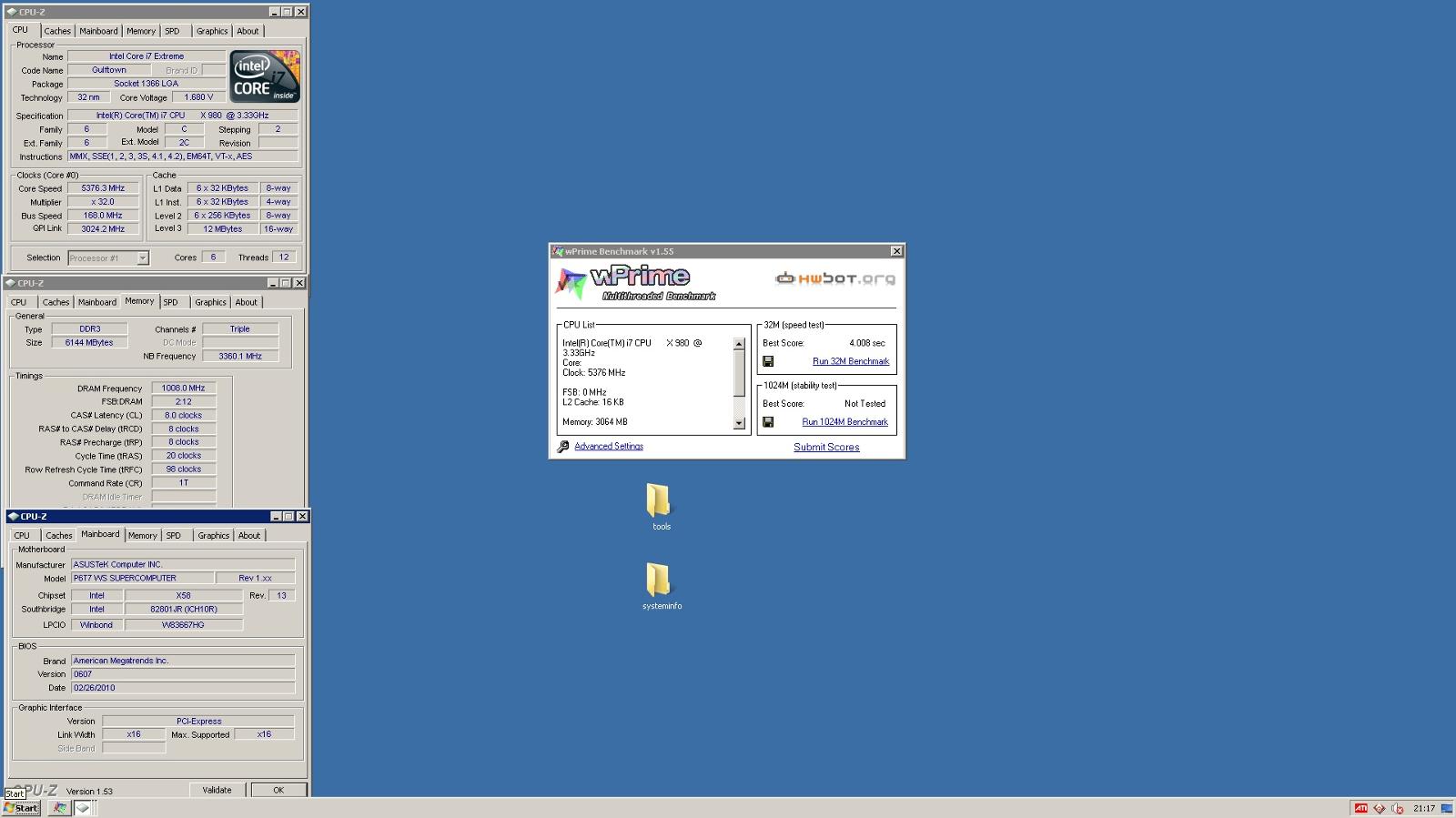Run the 1024M Benchmark

click(x=844, y=422)
